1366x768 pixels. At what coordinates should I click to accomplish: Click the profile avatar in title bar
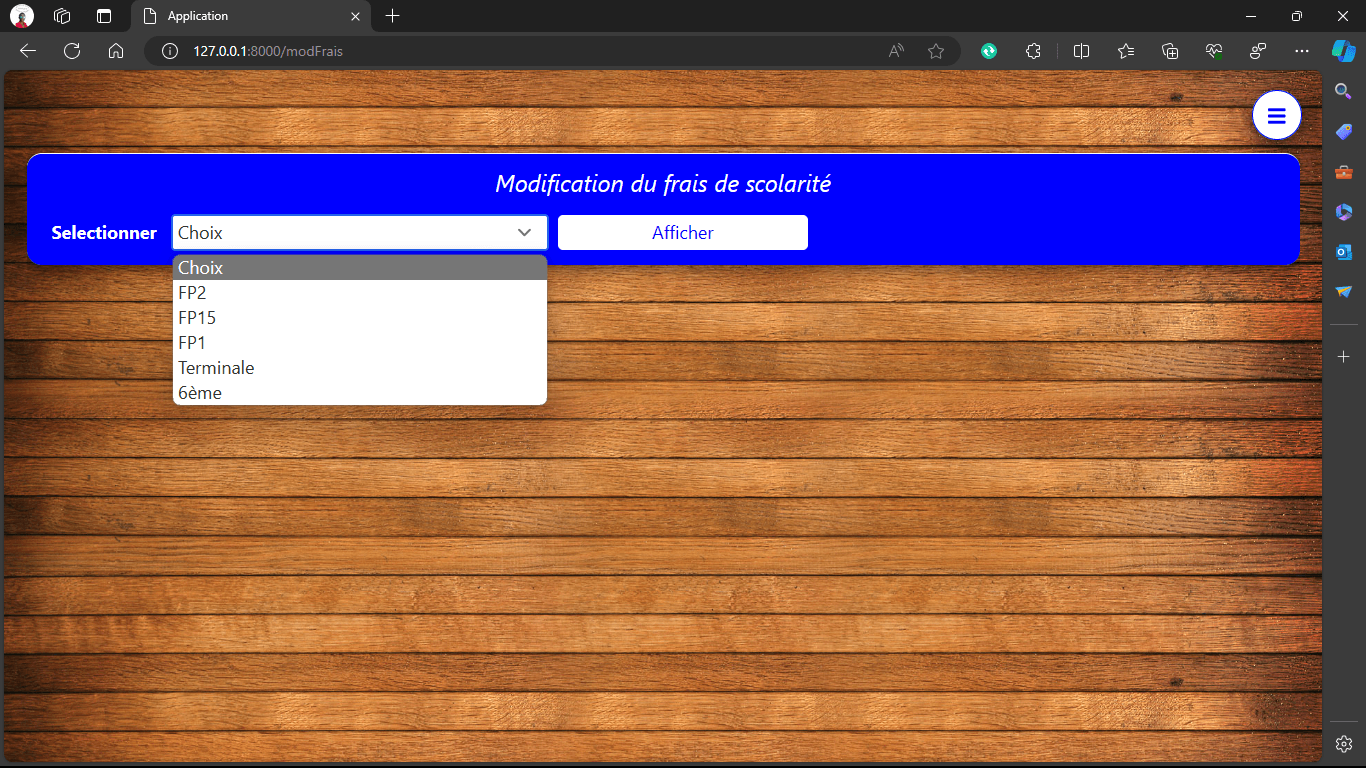point(22,16)
